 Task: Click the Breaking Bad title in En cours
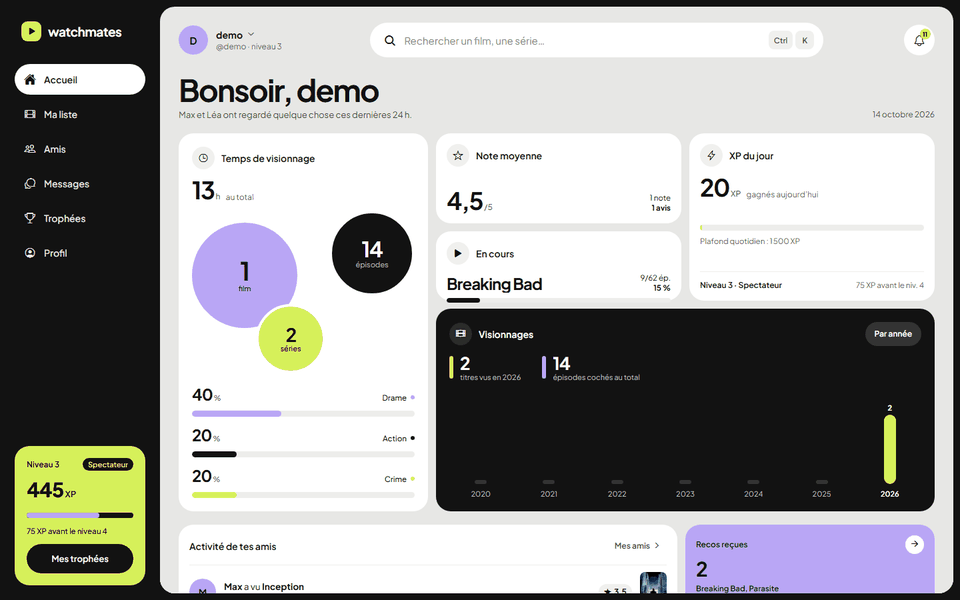[494, 284]
